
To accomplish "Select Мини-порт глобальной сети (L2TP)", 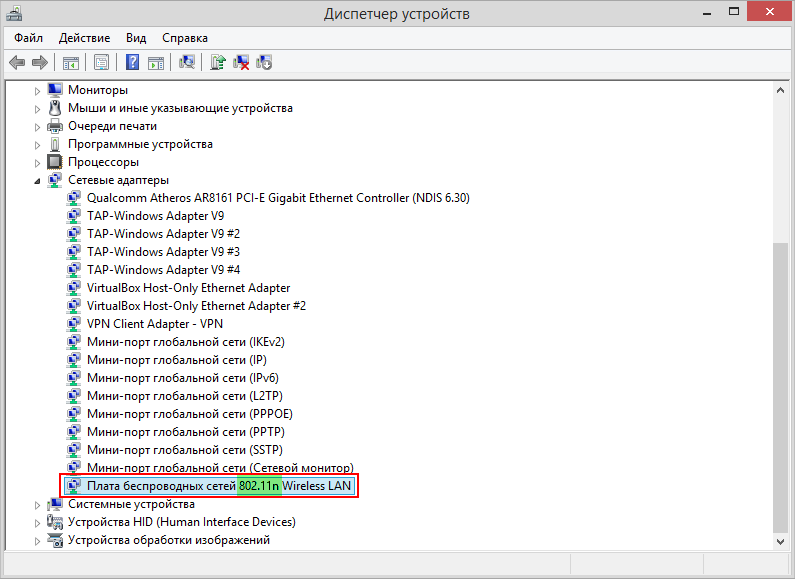I will click(185, 395).
